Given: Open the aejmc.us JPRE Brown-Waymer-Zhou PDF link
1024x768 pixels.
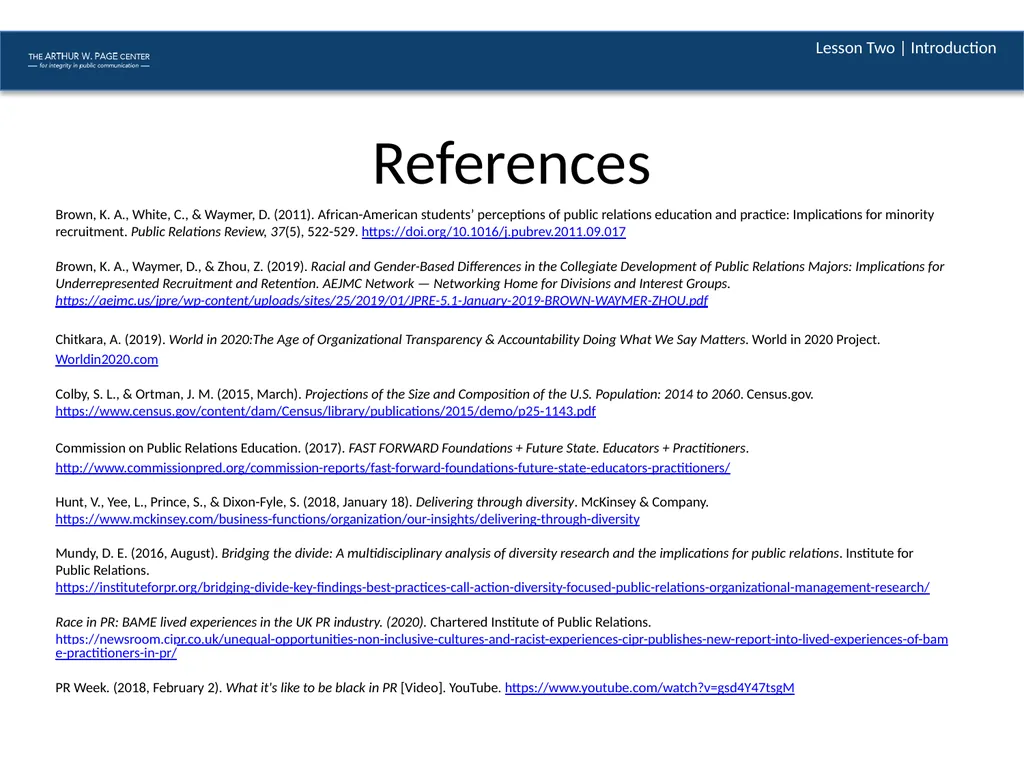Looking at the screenshot, I should 381,301.
